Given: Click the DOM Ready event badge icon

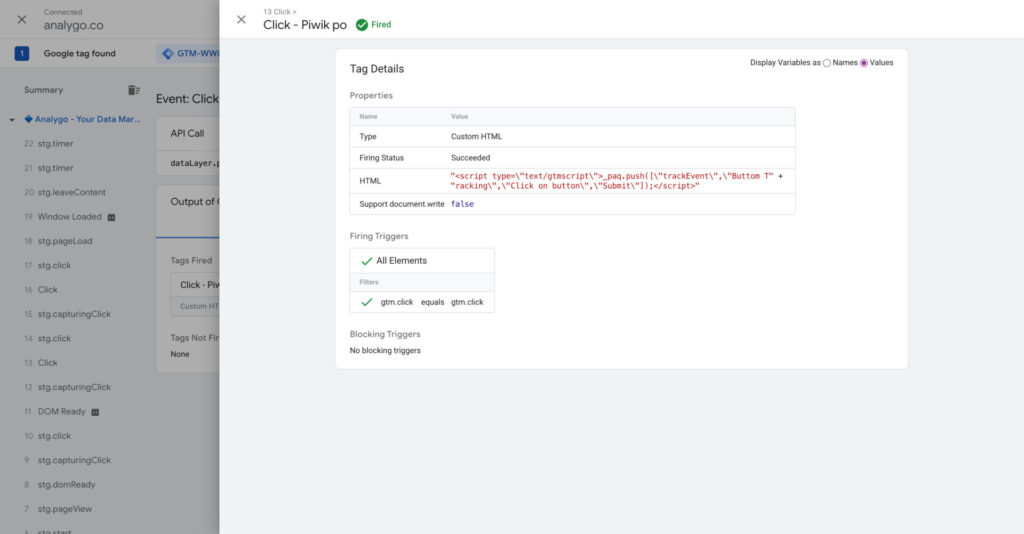Looking at the screenshot, I should coord(95,412).
